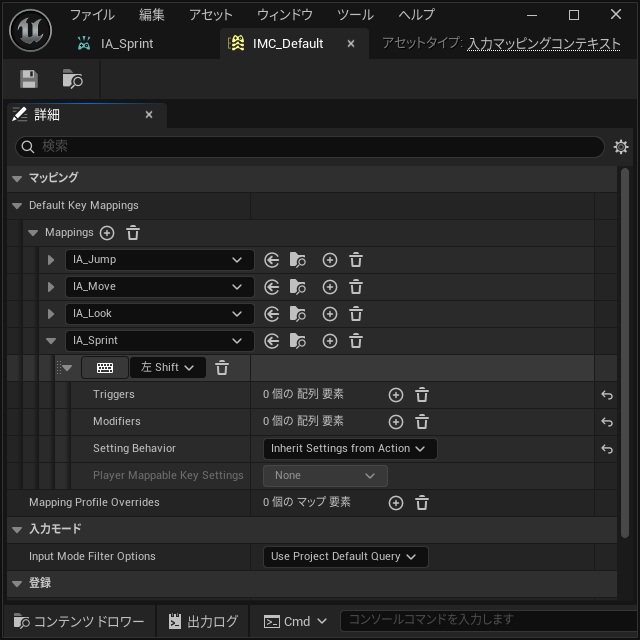640x640 pixels.
Task: Use selected asset for the IA_Move row
Action: [x=271, y=287]
